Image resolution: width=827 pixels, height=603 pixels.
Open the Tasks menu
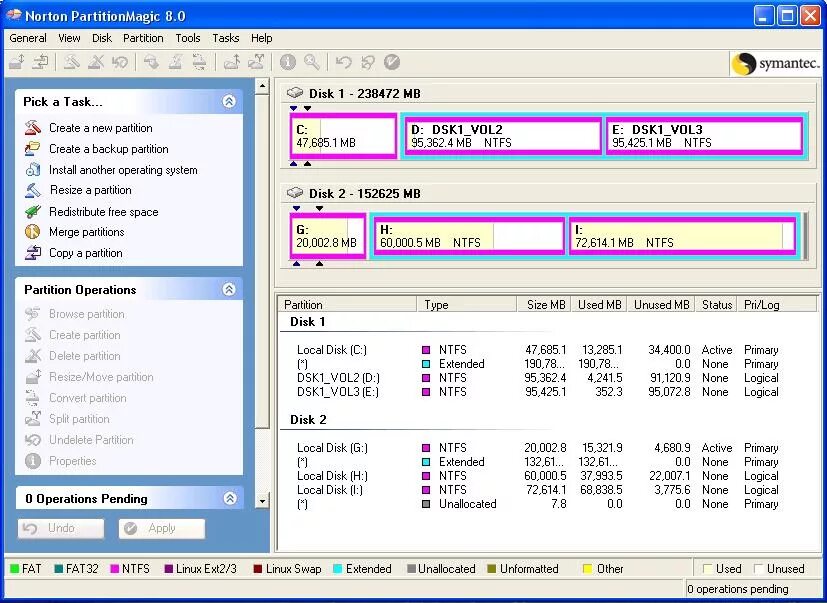(x=226, y=38)
